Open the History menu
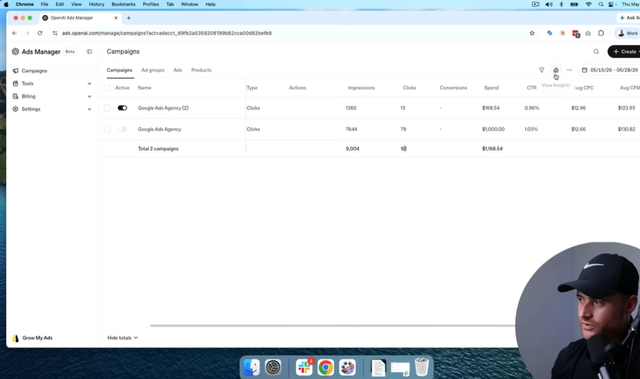This screenshot has height=379, width=640. (96, 4)
